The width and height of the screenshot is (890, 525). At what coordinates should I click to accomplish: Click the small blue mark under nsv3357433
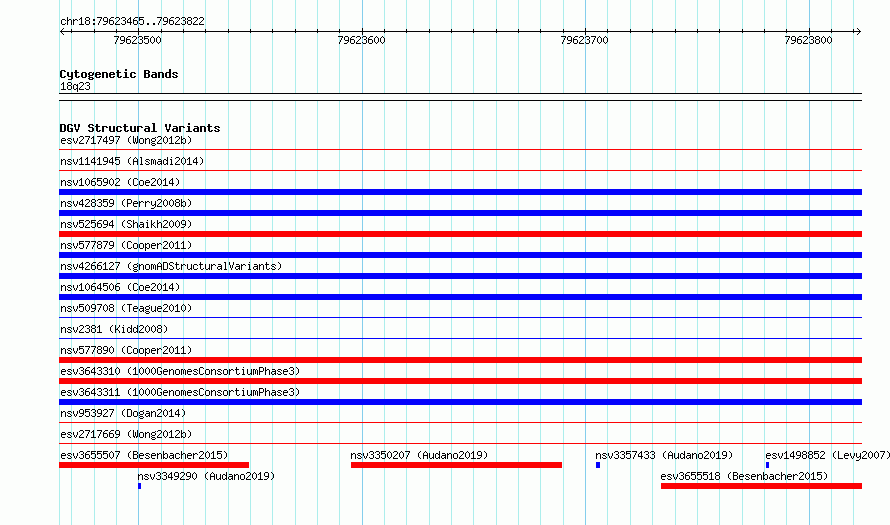598,465
